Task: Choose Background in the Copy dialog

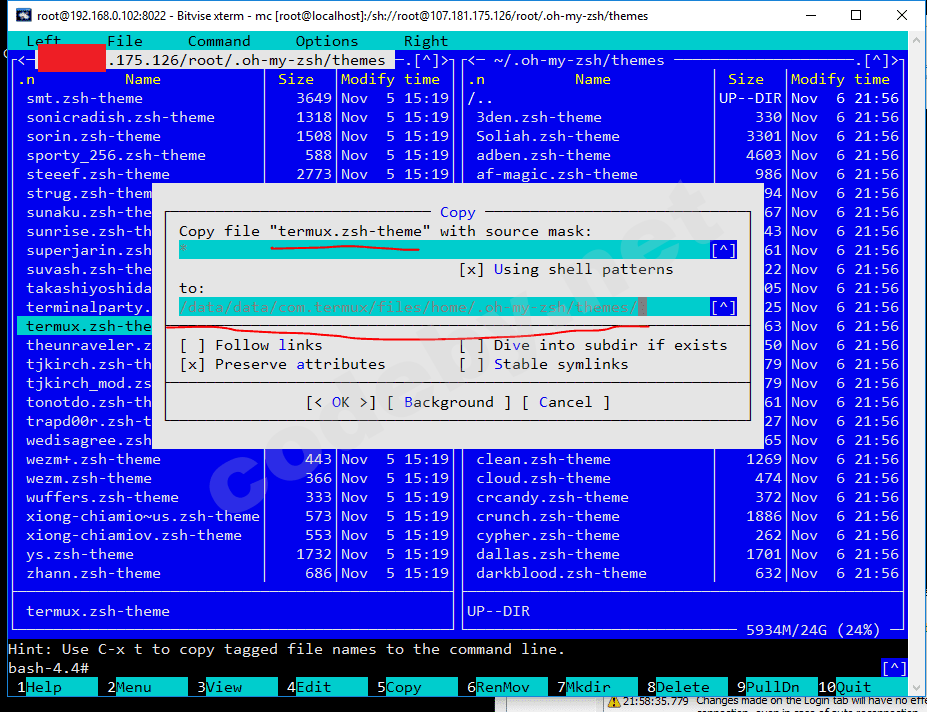Action: pyautogui.click(x=449, y=402)
